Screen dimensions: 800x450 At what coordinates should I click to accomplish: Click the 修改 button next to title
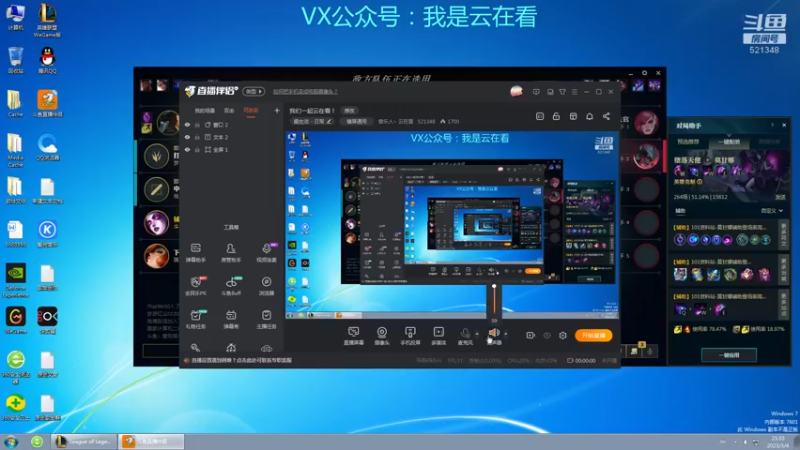[x=349, y=111]
